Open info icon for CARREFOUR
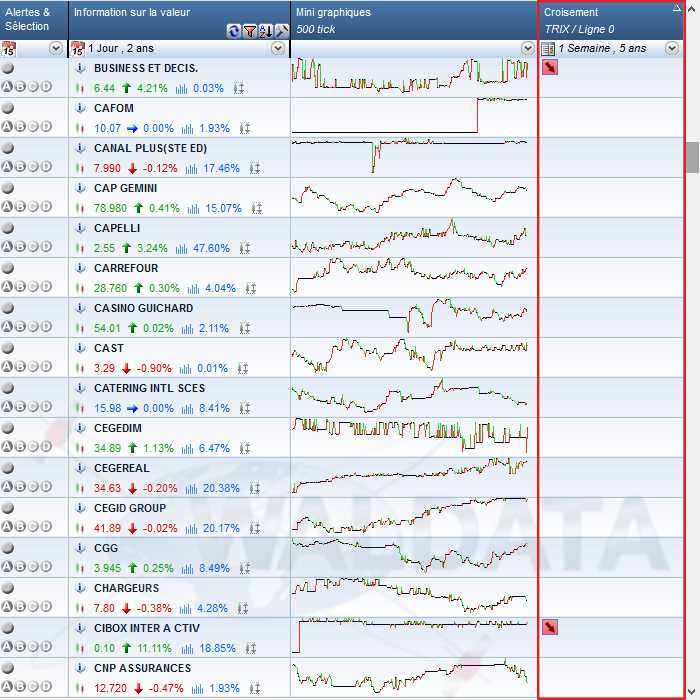The height and width of the screenshot is (700, 700). click(80, 268)
